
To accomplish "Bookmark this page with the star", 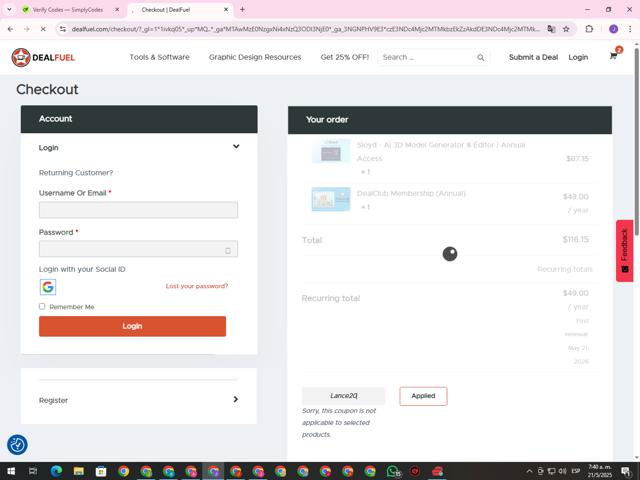I will tap(566, 29).
